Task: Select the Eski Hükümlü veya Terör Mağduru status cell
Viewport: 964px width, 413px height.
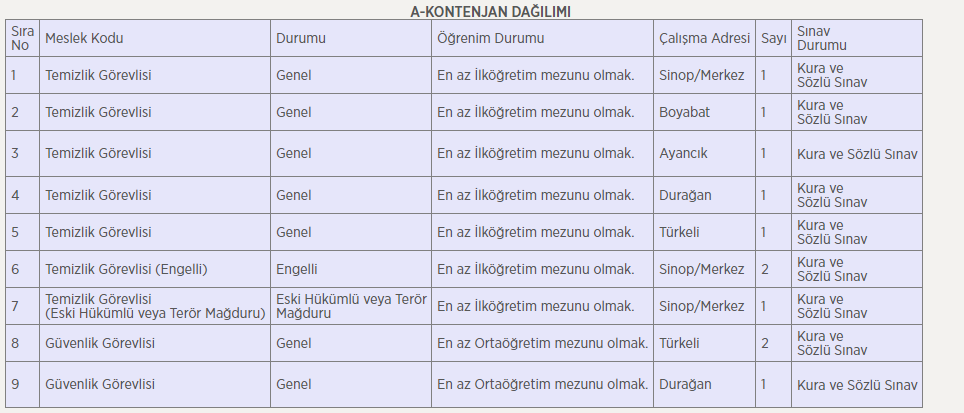Action: 350,306
